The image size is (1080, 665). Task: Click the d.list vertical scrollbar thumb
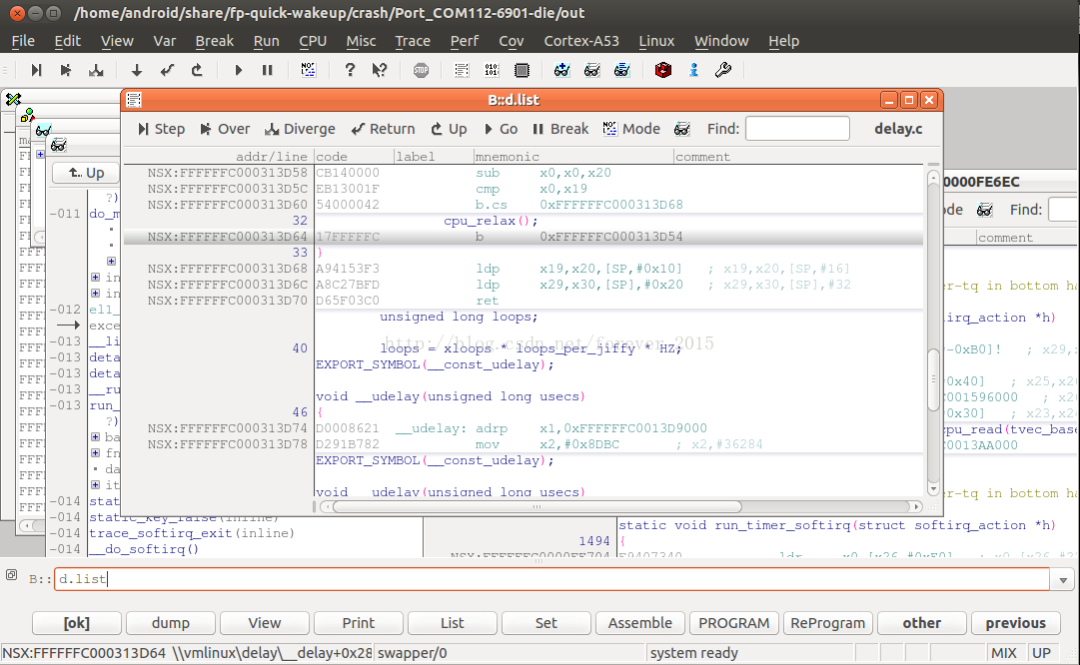pos(933,380)
